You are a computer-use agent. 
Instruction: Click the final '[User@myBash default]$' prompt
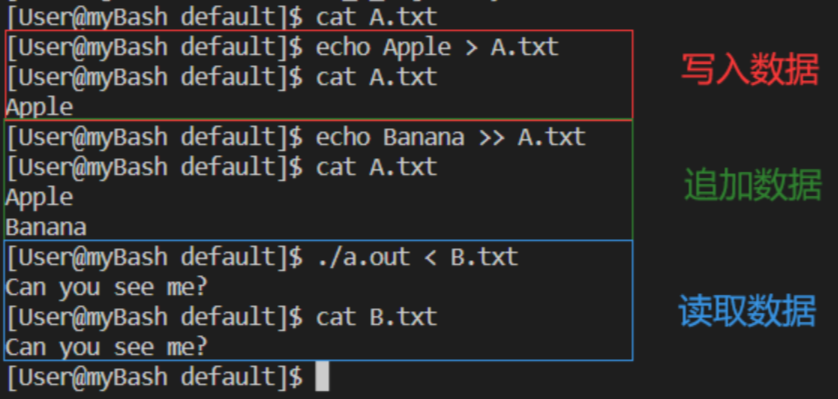point(154,377)
